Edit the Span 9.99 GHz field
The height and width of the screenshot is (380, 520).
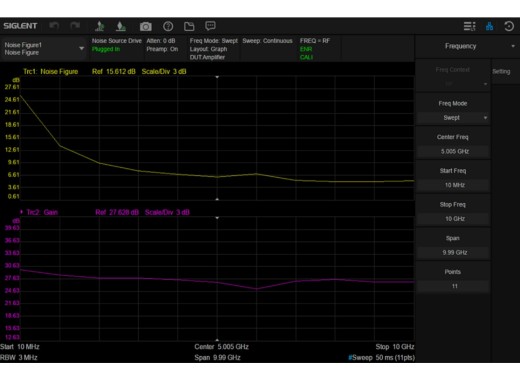click(x=453, y=252)
